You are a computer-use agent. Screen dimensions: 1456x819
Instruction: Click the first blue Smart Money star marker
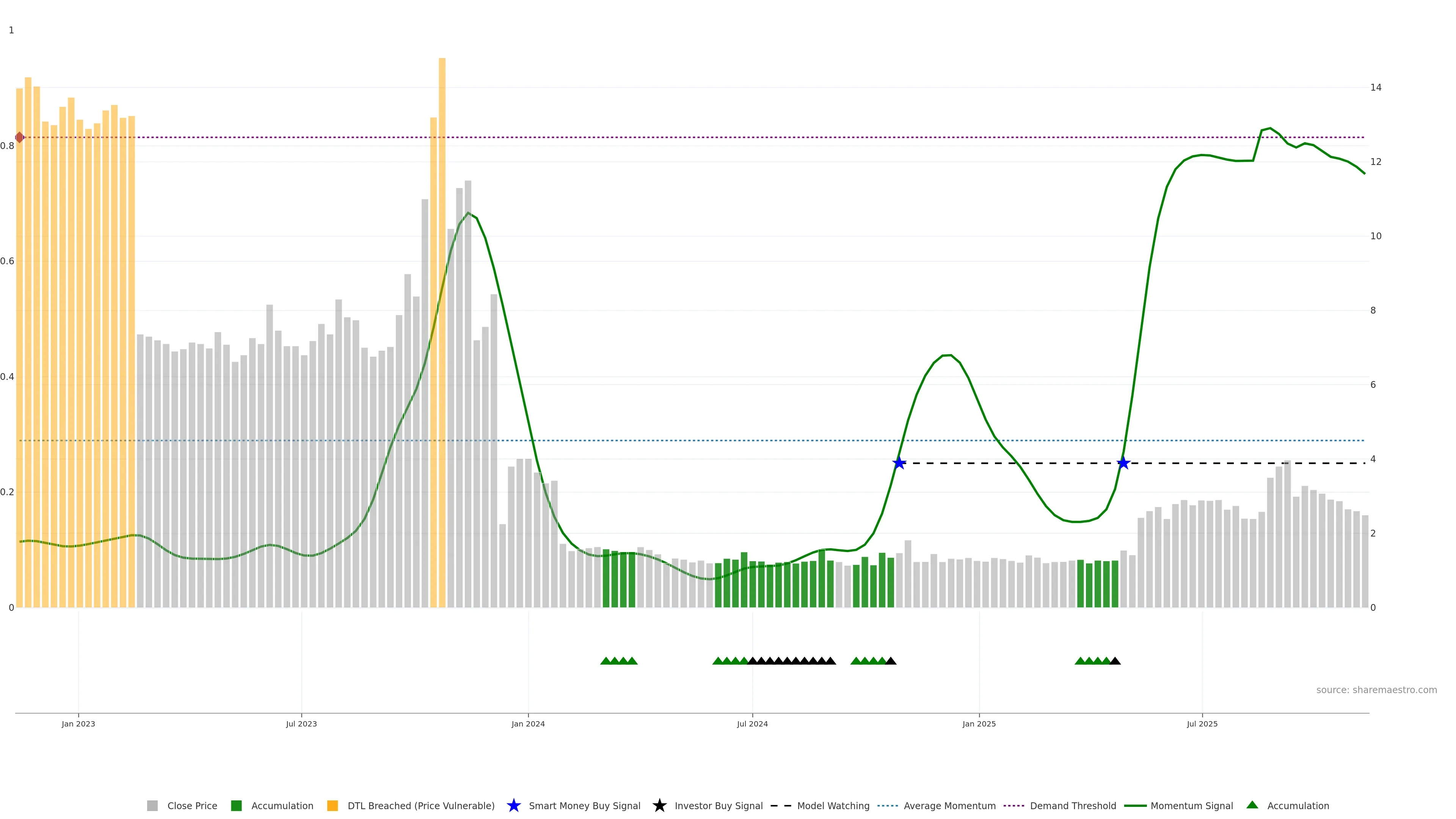[899, 463]
